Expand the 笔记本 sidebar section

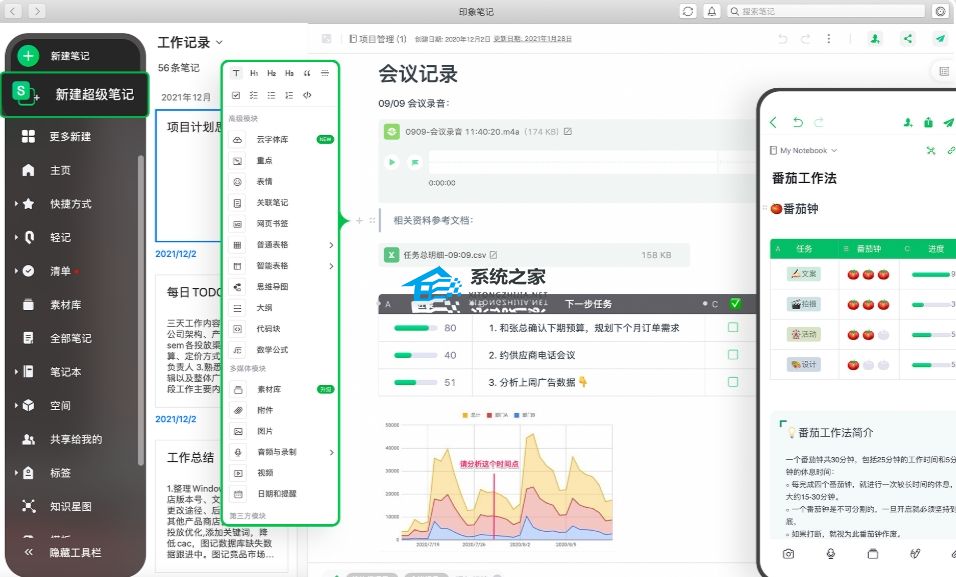click(16, 371)
